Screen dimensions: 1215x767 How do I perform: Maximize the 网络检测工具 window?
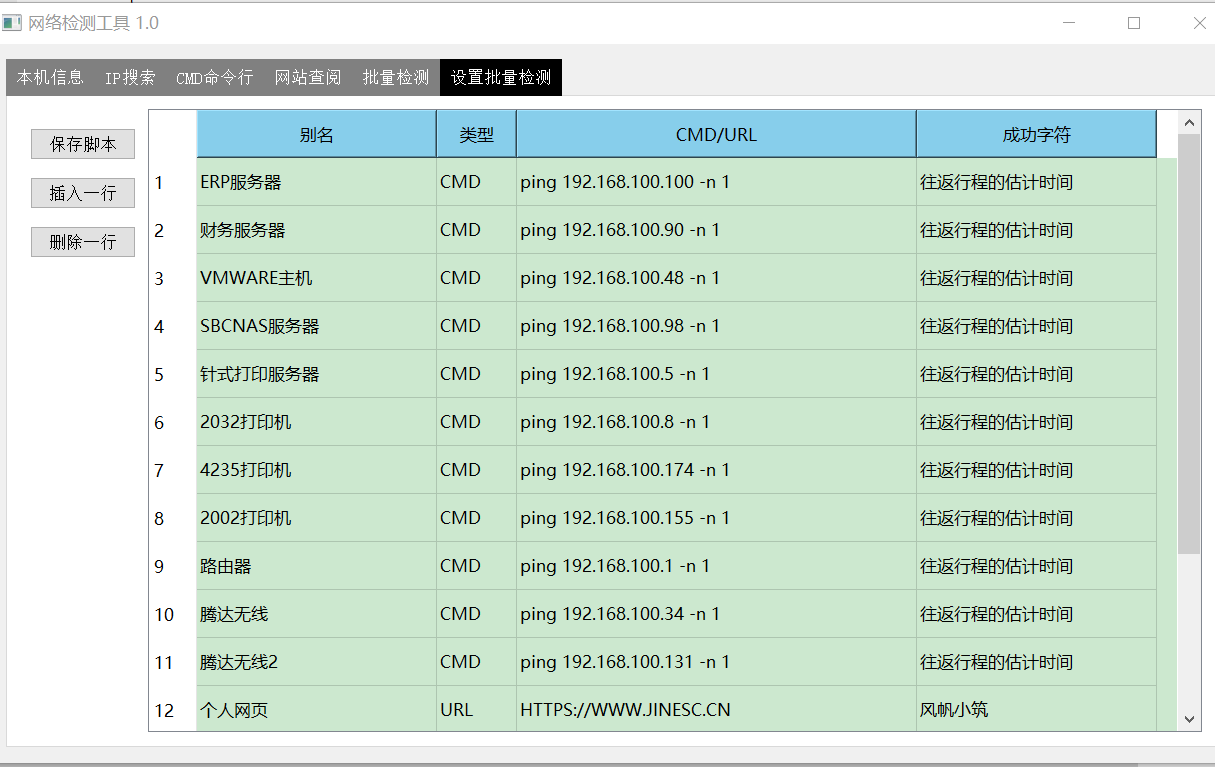tap(1134, 23)
